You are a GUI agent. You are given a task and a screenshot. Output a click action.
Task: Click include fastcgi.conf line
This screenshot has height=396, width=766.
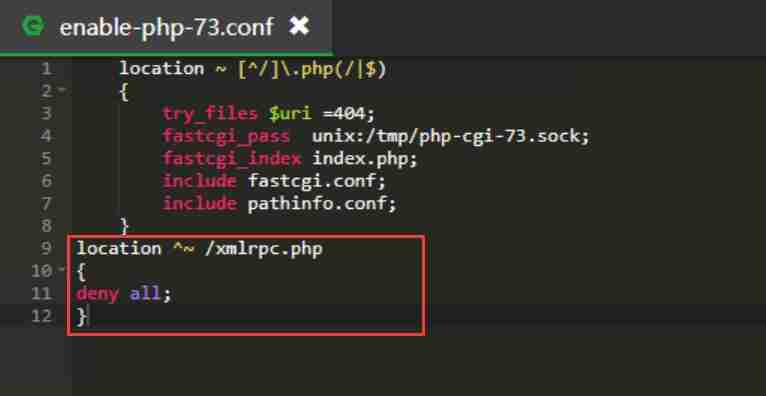(x=274, y=181)
